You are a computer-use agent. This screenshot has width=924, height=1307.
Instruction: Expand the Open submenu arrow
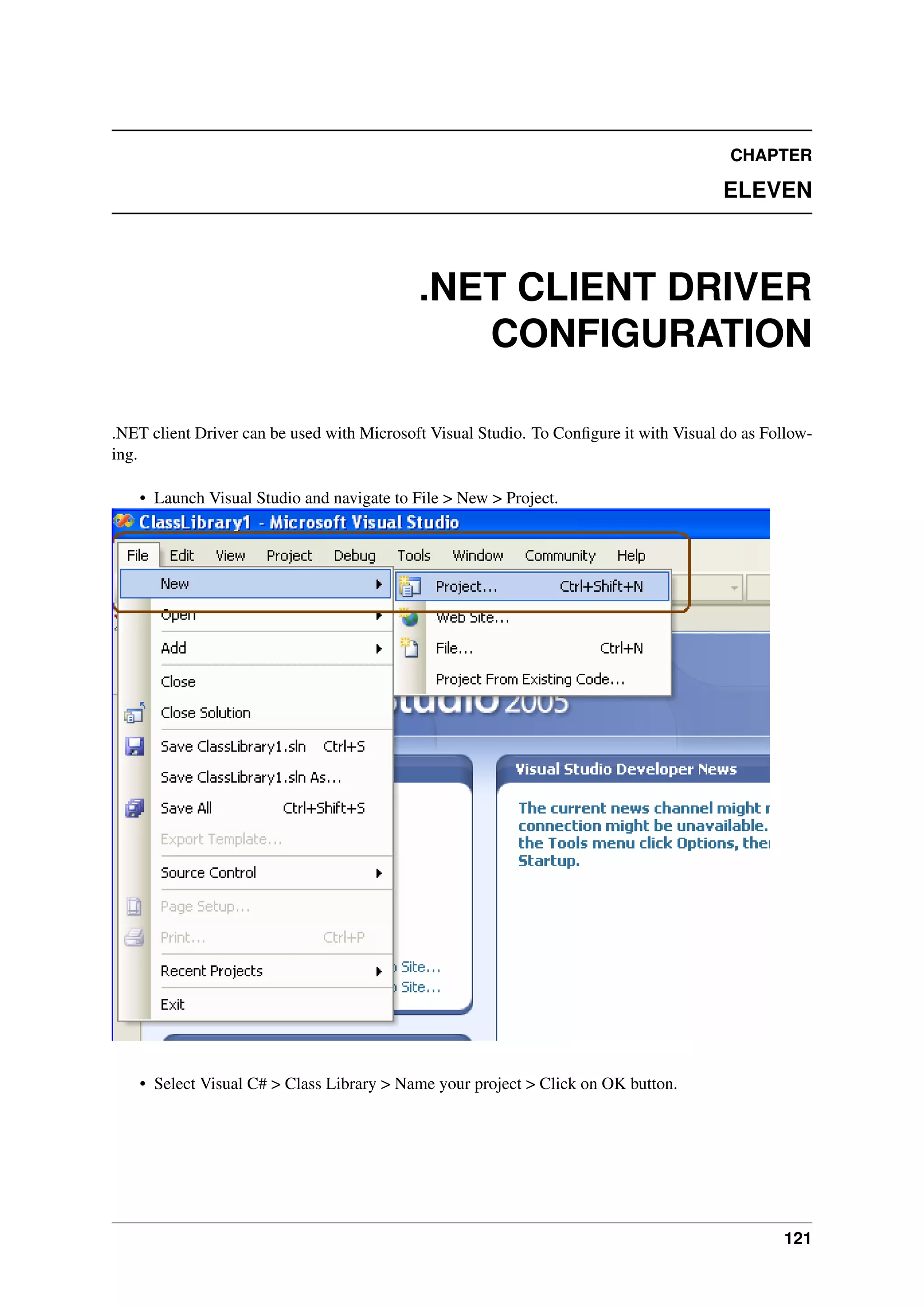(x=379, y=616)
